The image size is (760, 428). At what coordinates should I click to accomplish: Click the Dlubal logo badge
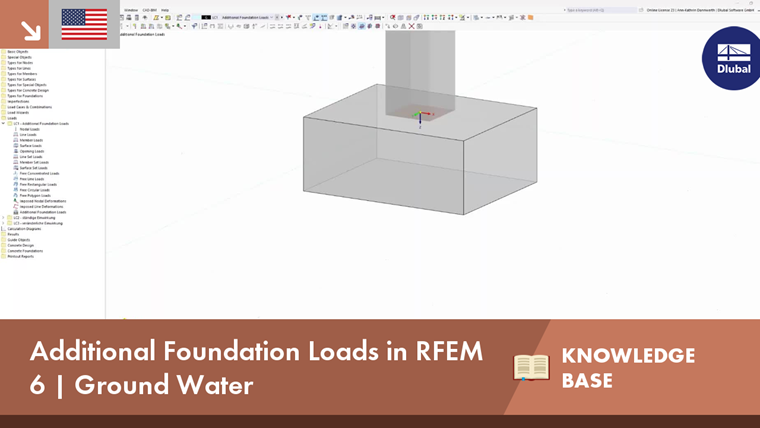pyautogui.click(x=732, y=58)
